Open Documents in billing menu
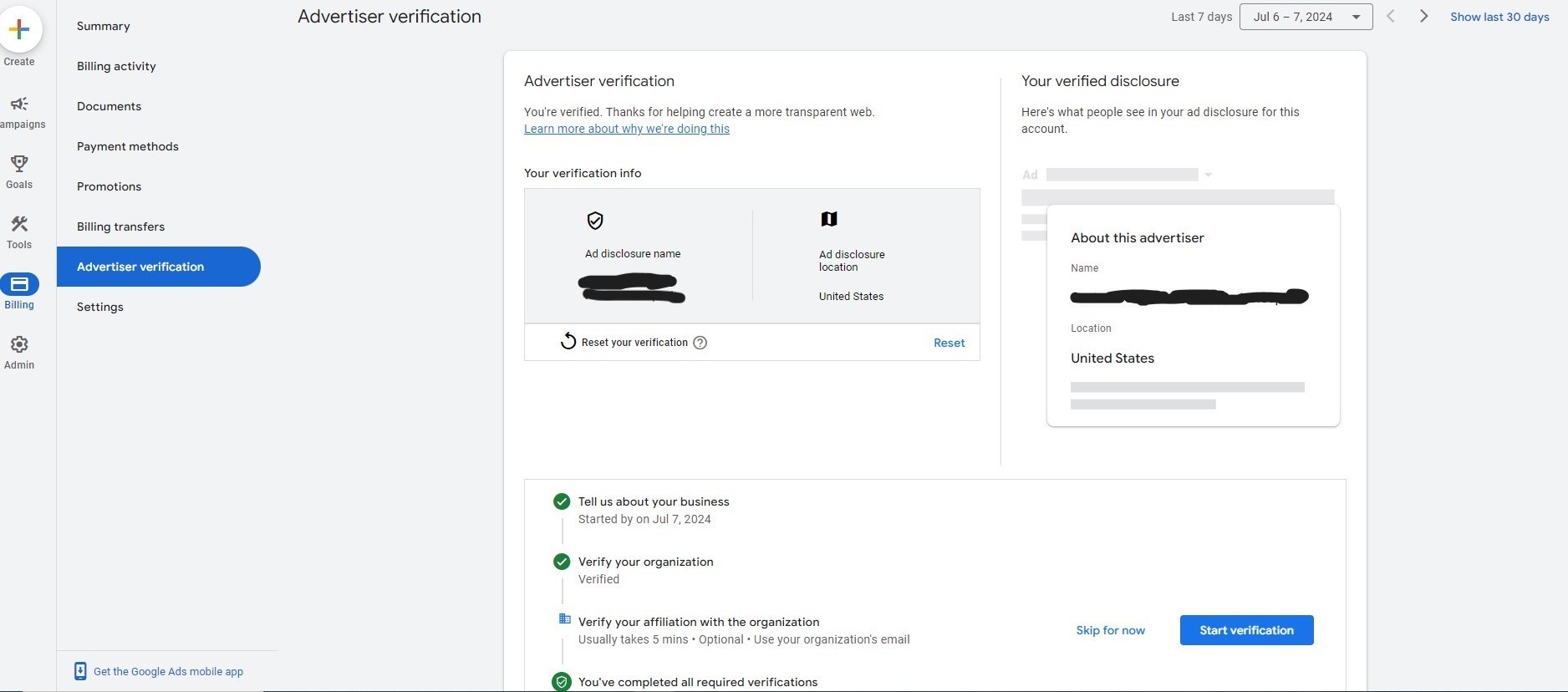The height and width of the screenshot is (692, 1568). click(x=109, y=106)
